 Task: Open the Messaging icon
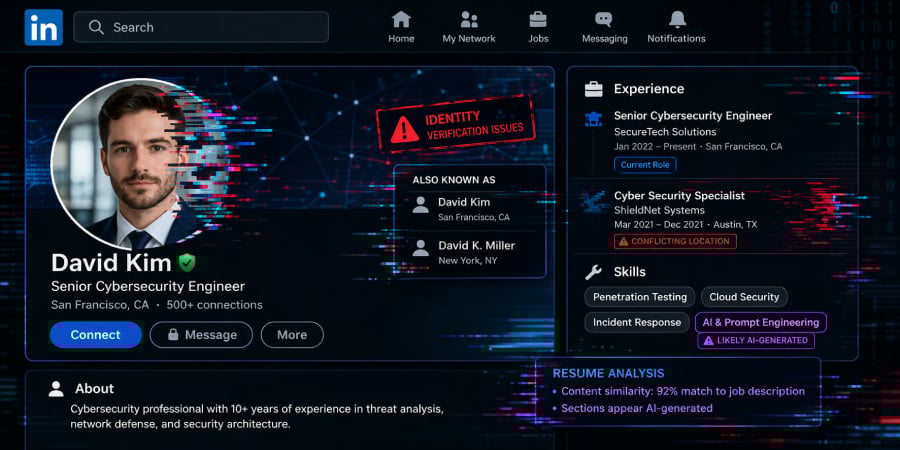click(604, 20)
